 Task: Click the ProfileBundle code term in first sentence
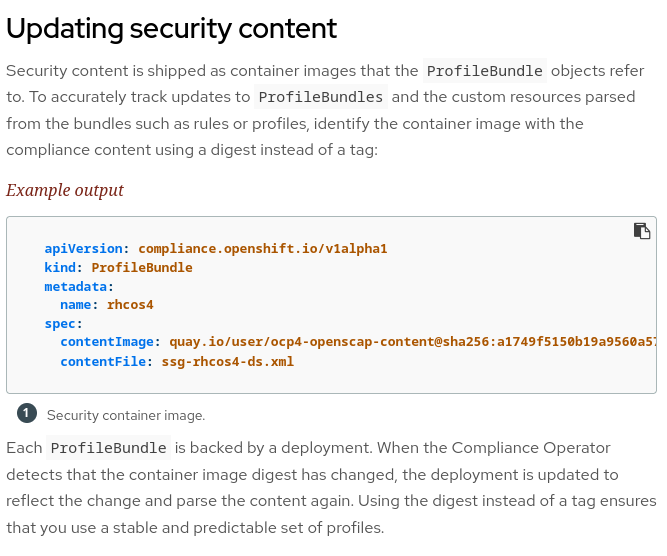pos(485,71)
